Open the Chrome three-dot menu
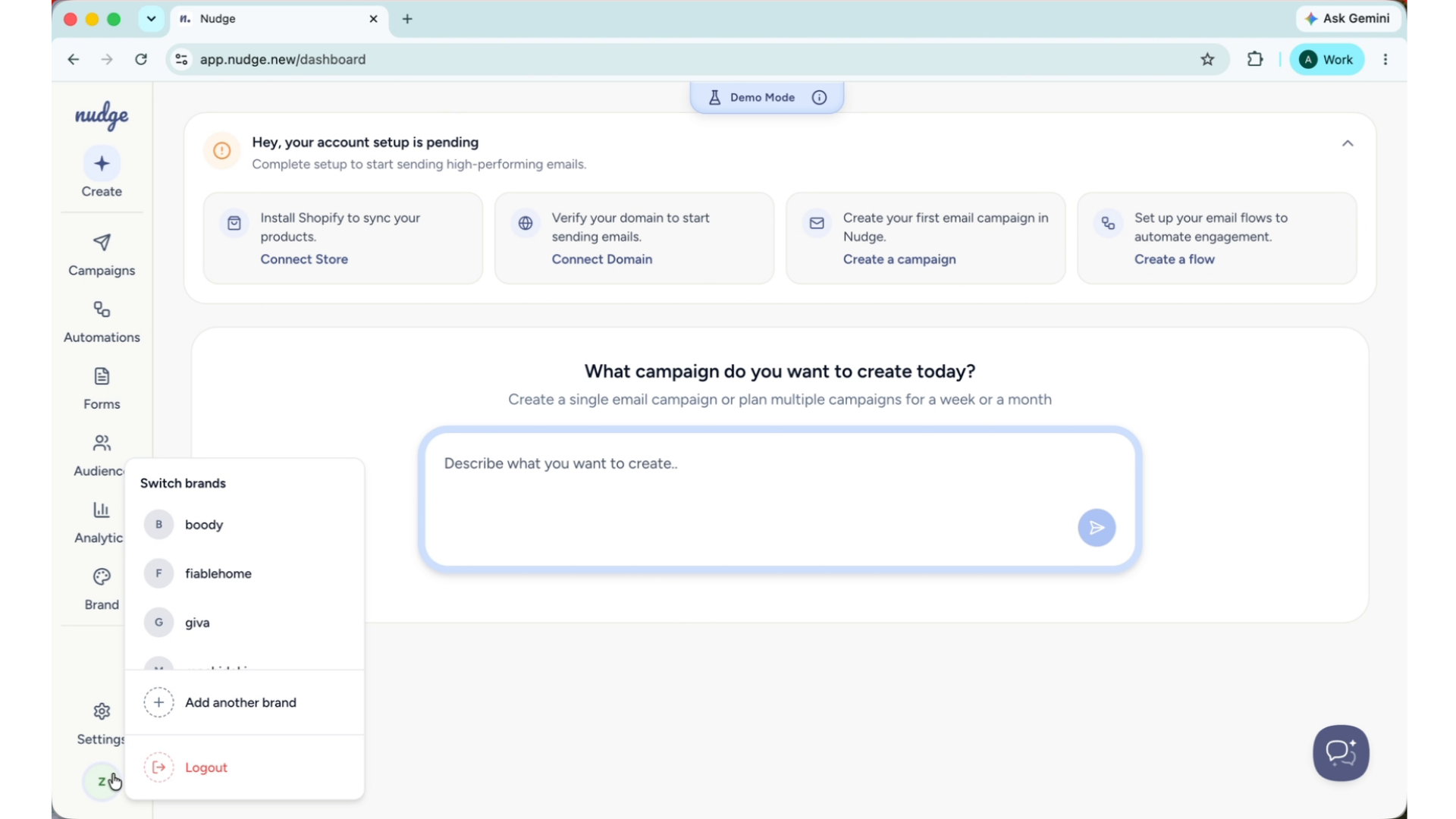The image size is (1456, 819). click(x=1385, y=59)
